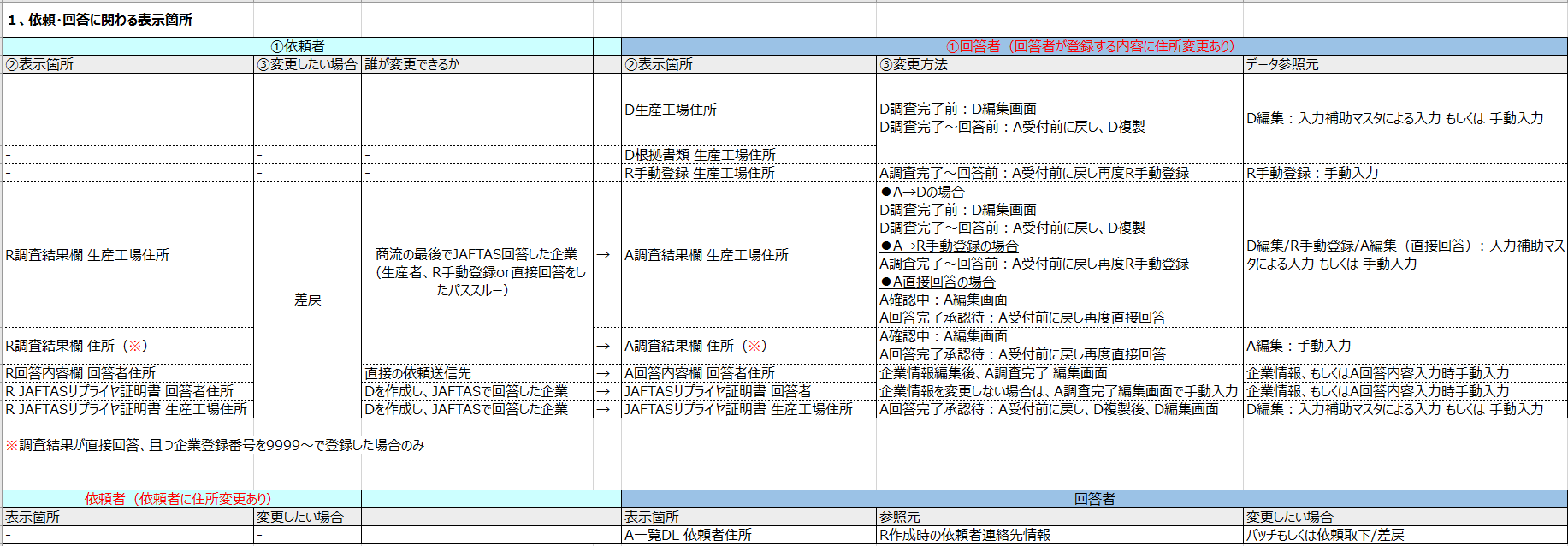The width and height of the screenshot is (1568, 546).
Task: Select the 'R調査結果欄 生産工場住所' cell
Action: tap(87, 255)
